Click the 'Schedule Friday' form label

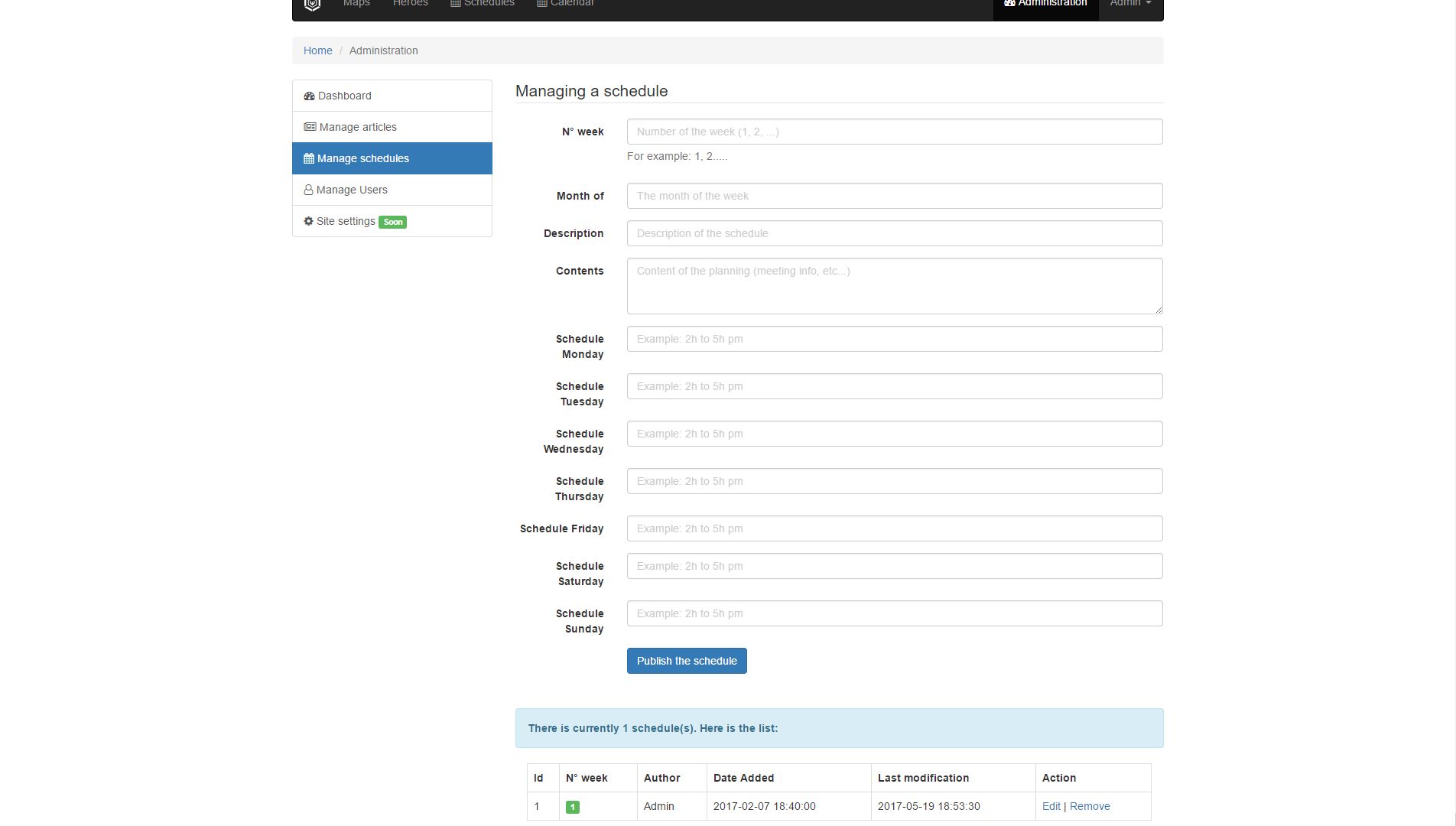[x=562, y=528]
